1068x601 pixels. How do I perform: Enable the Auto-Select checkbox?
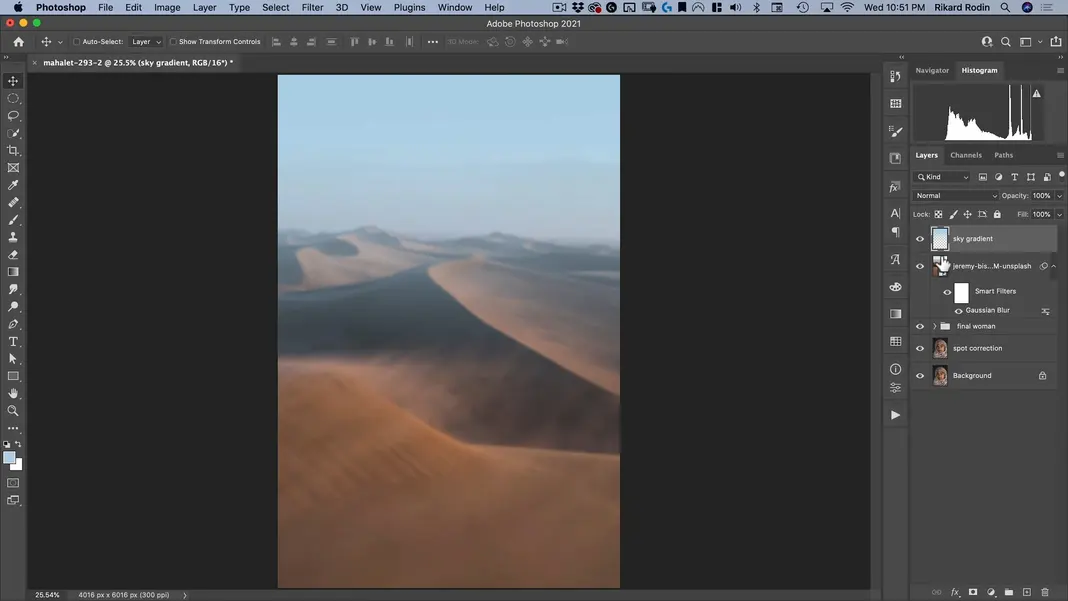[x=77, y=42]
